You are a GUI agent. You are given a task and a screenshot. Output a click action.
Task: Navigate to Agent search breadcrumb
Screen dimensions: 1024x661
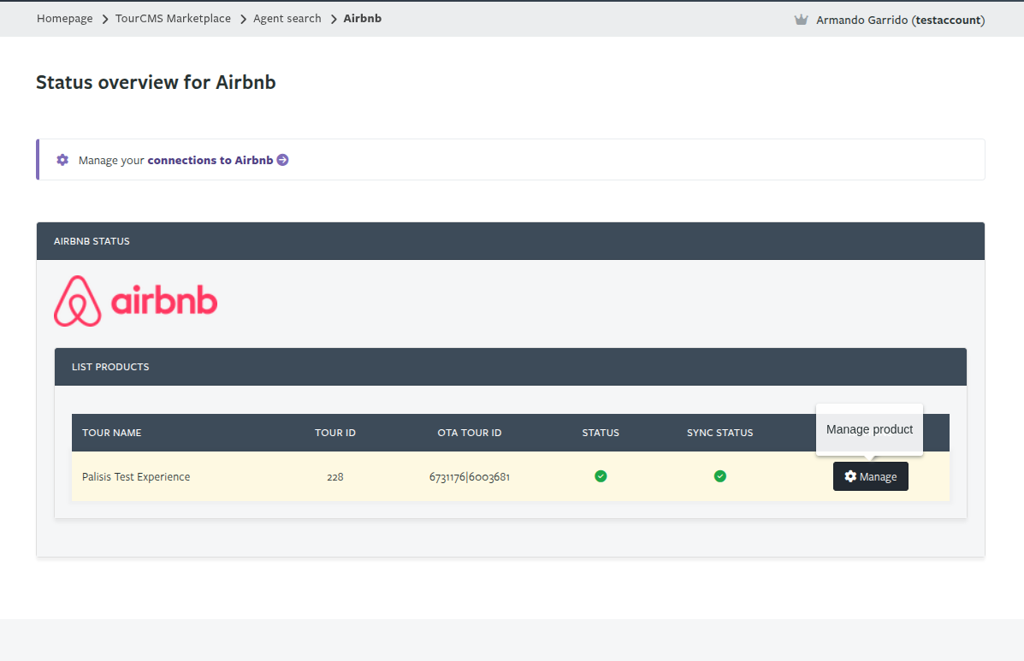click(x=287, y=19)
